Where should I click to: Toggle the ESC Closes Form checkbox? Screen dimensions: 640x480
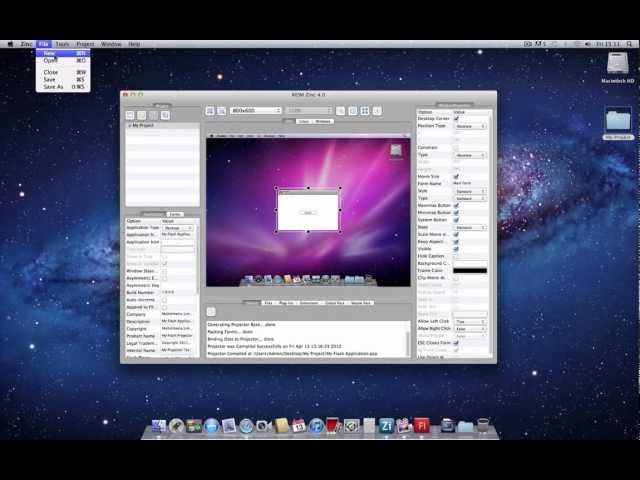tap(456, 343)
